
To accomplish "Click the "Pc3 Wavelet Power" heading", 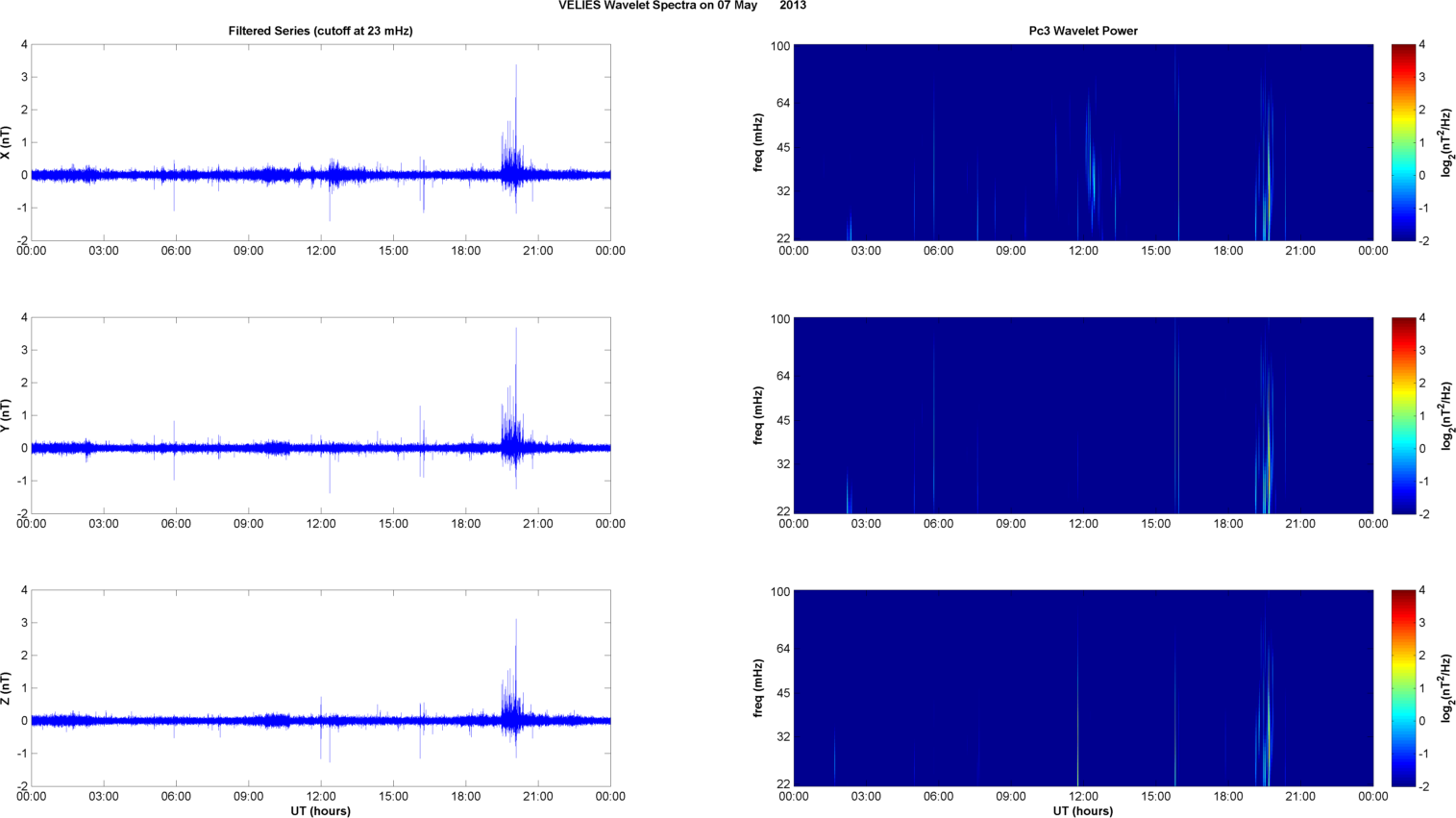I will click(x=1083, y=31).
